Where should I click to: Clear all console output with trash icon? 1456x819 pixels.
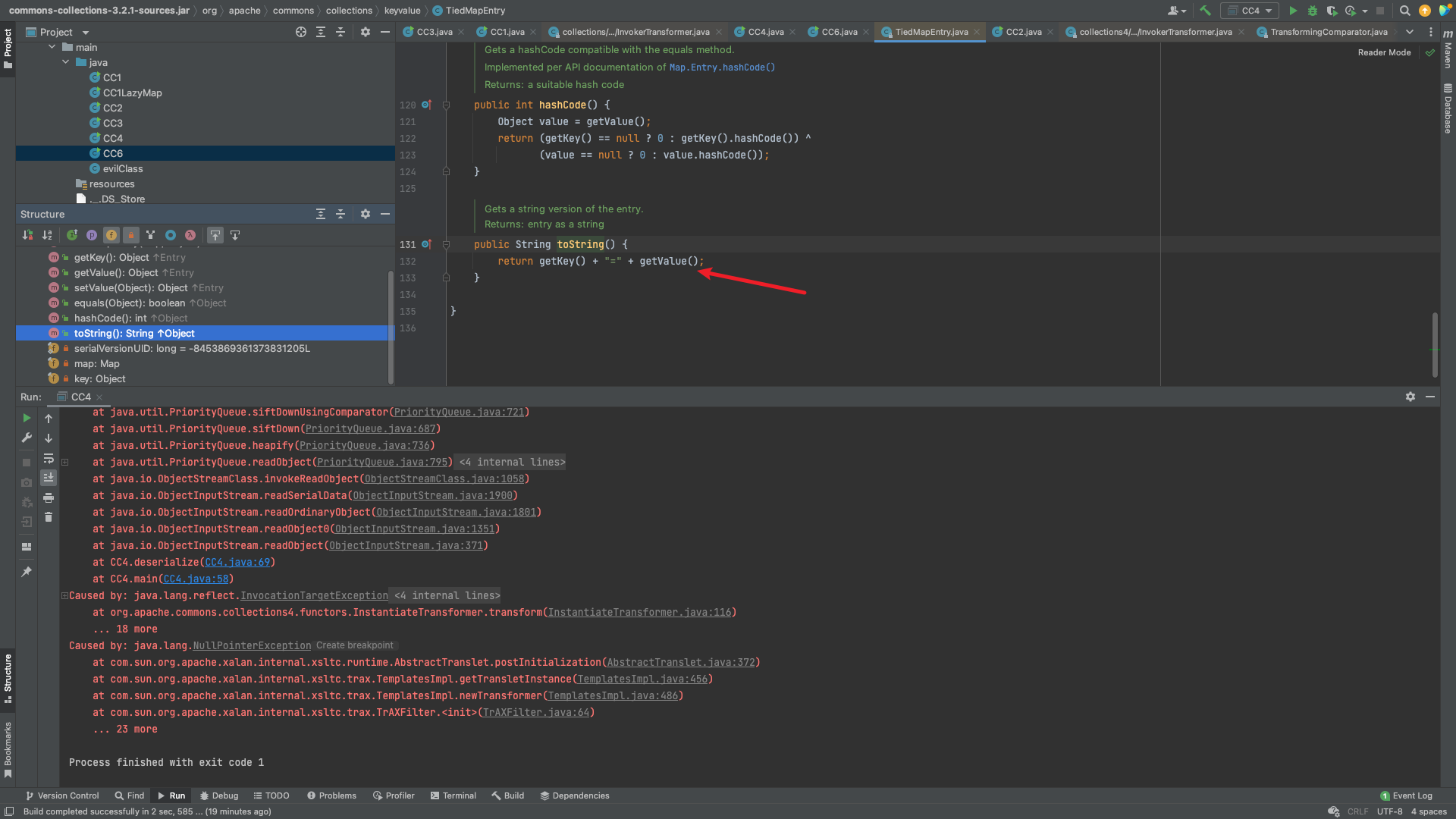pyautogui.click(x=49, y=517)
